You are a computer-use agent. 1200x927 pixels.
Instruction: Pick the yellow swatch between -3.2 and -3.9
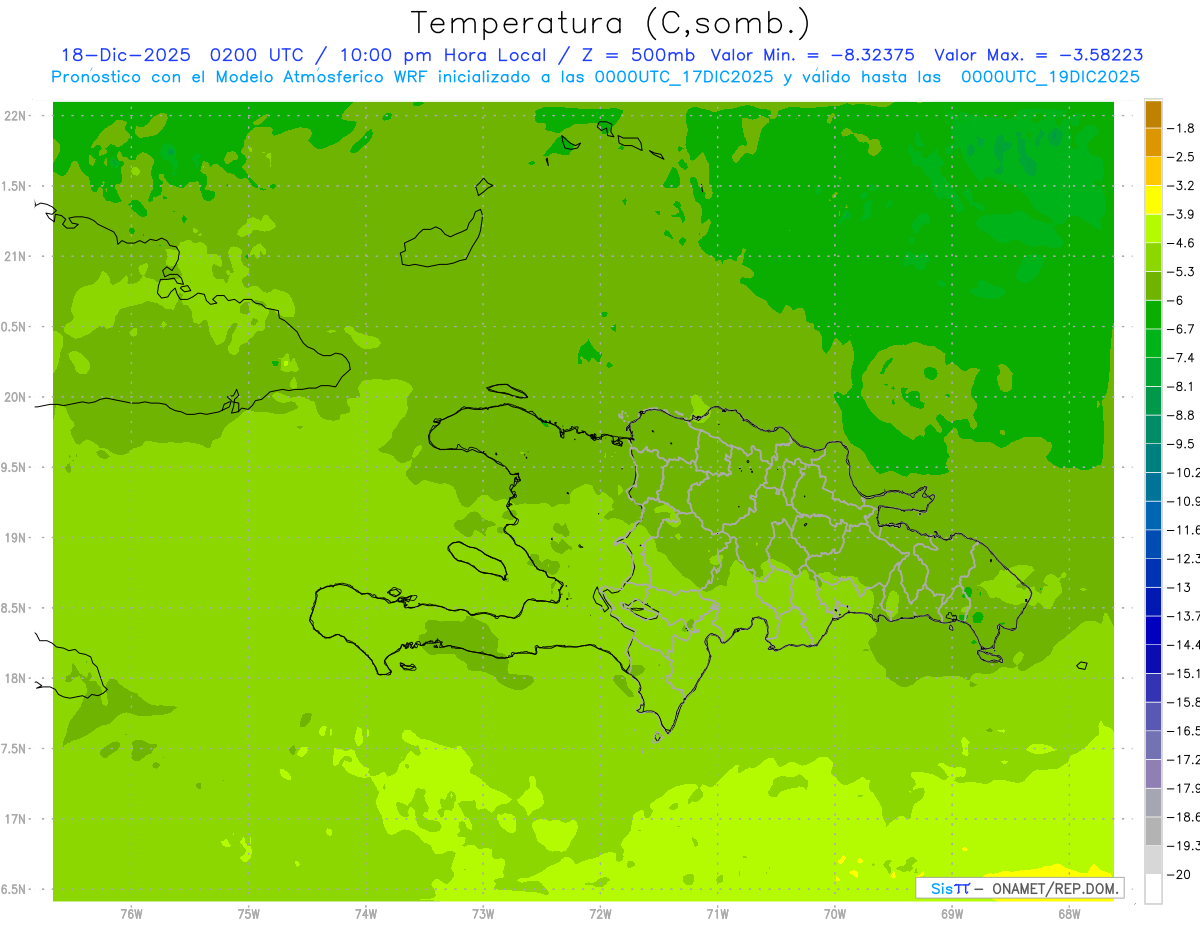pos(1153,200)
